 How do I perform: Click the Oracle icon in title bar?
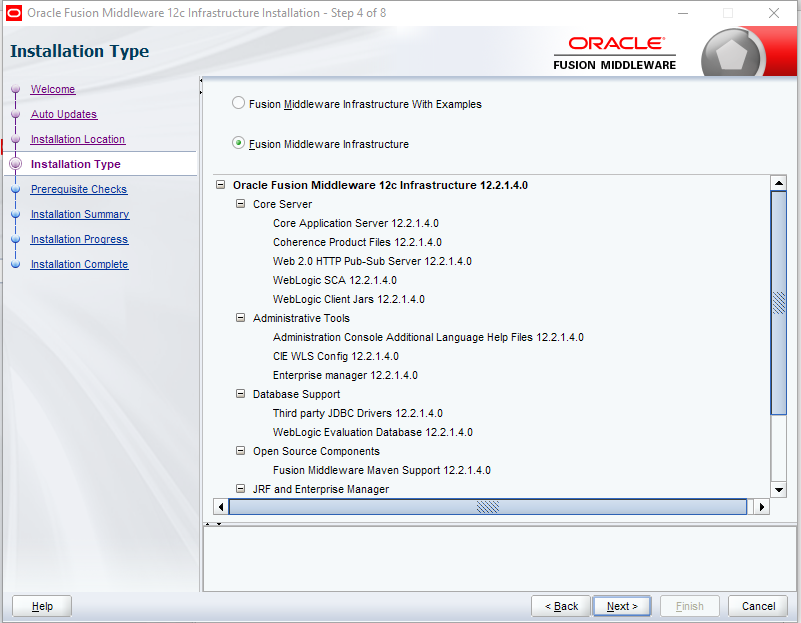(x=14, y=13)
